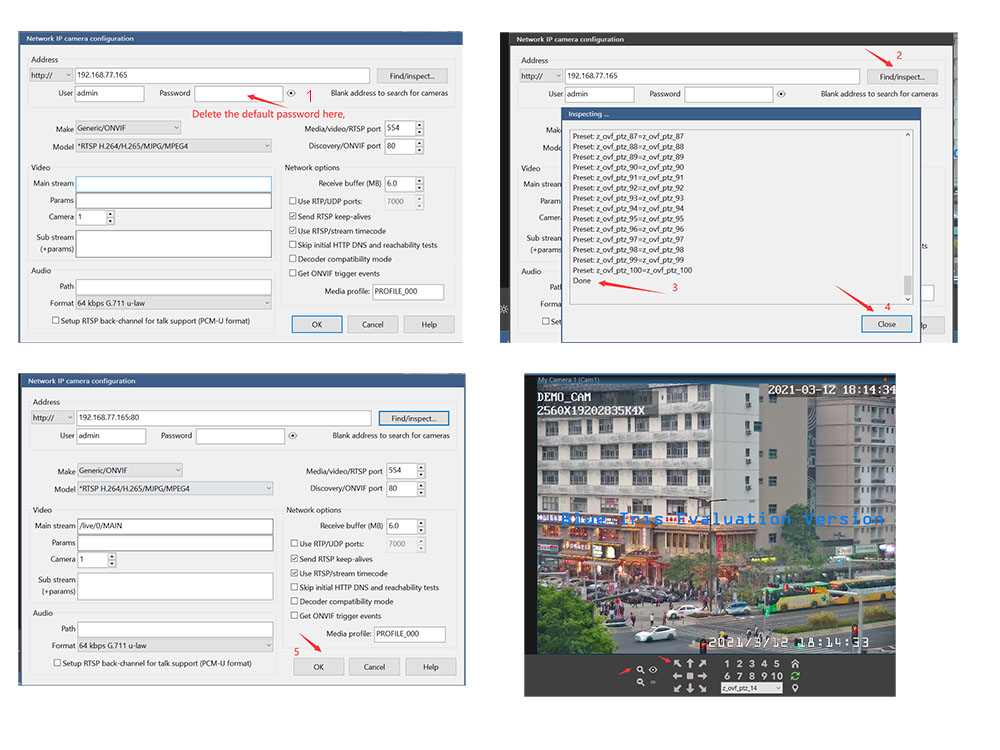Uncheck Send RTSP keep-alives in blank Main stream dialog
The image size is (1000, 750).
[x=293, y=216]
